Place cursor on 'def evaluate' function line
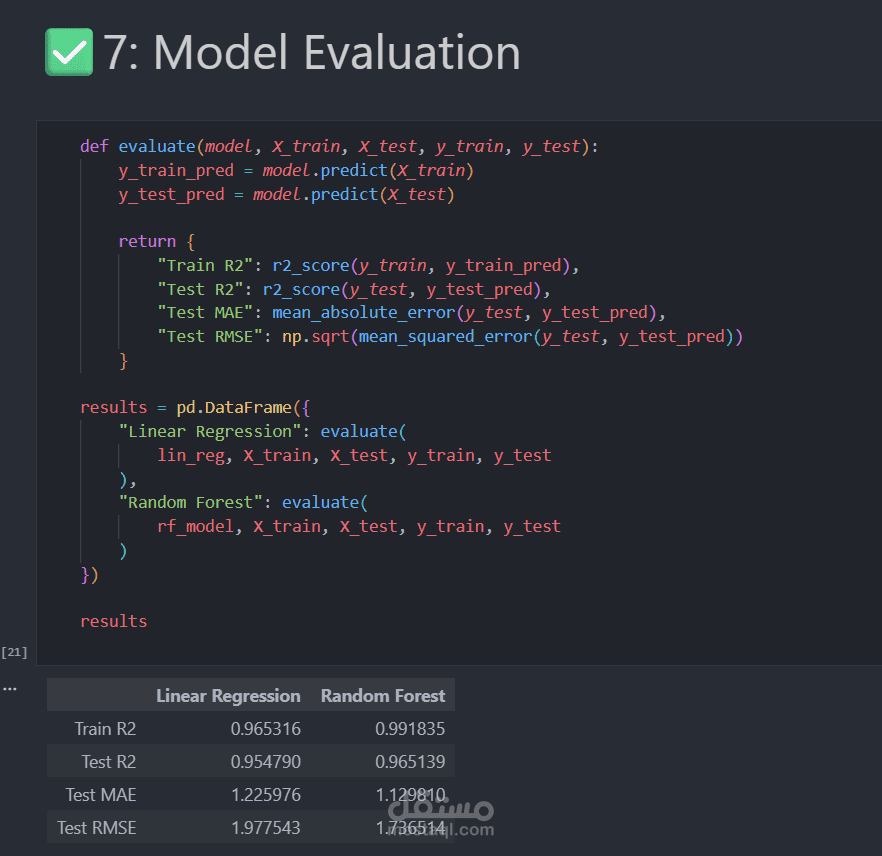 tap(150, 146)
